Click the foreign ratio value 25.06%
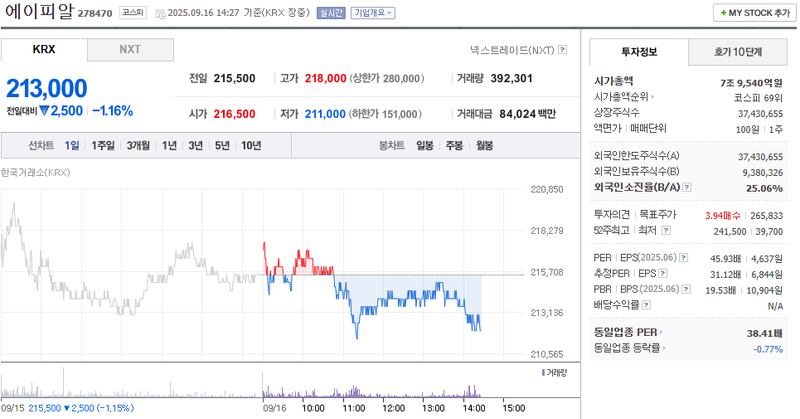The image size is (800, 419). [764, 188]
